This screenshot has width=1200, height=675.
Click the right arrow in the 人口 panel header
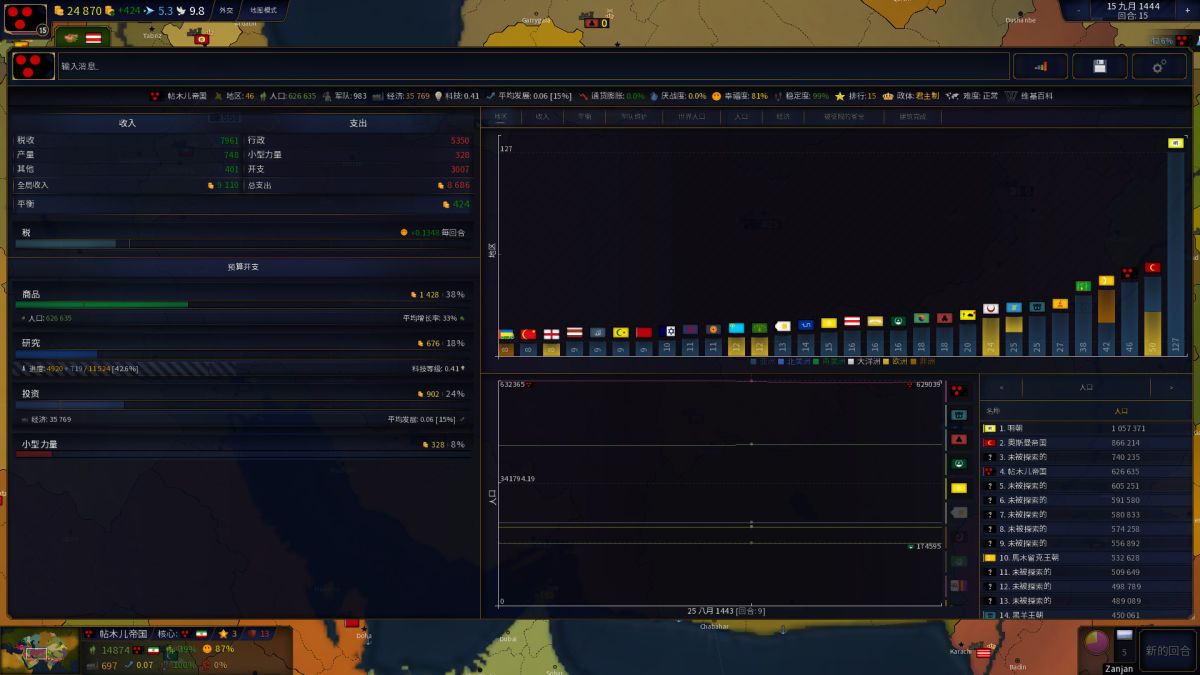[x=1171, y=388]
